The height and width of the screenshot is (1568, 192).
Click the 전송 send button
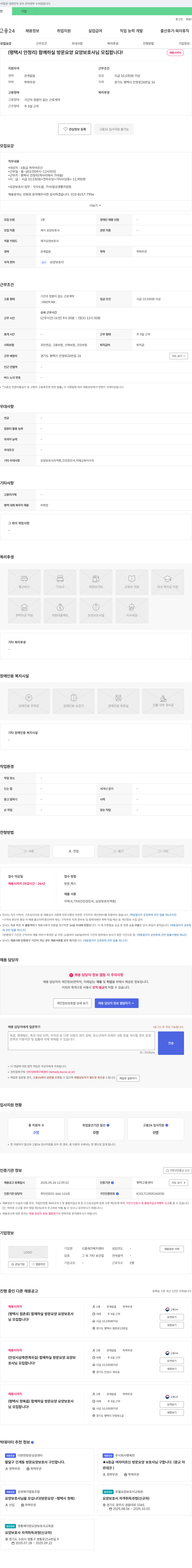pyautogui.click(x=171, y=1043)
